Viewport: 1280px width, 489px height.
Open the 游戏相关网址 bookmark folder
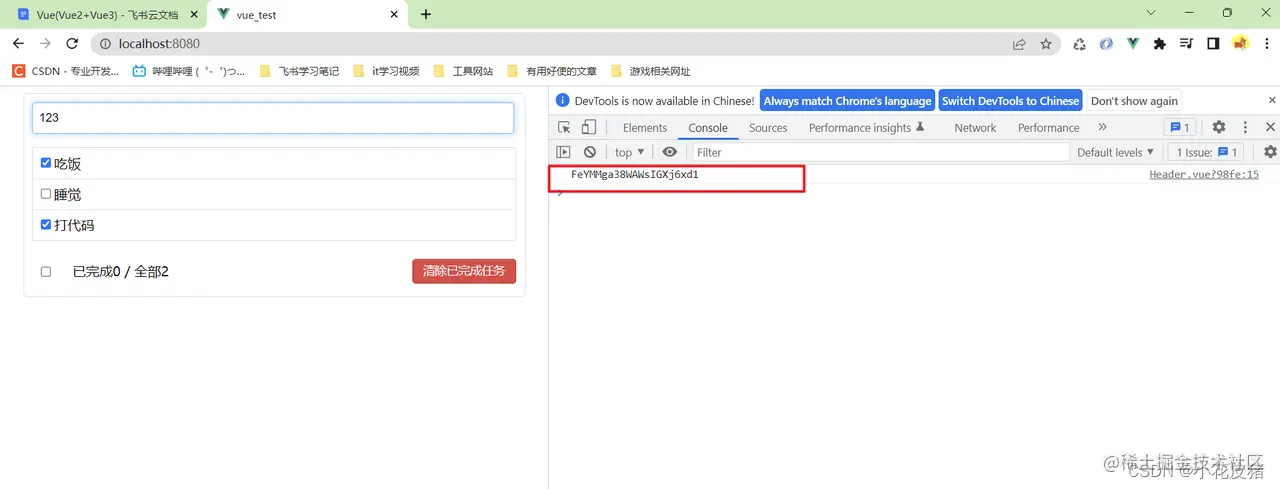(x=650, y=71)
